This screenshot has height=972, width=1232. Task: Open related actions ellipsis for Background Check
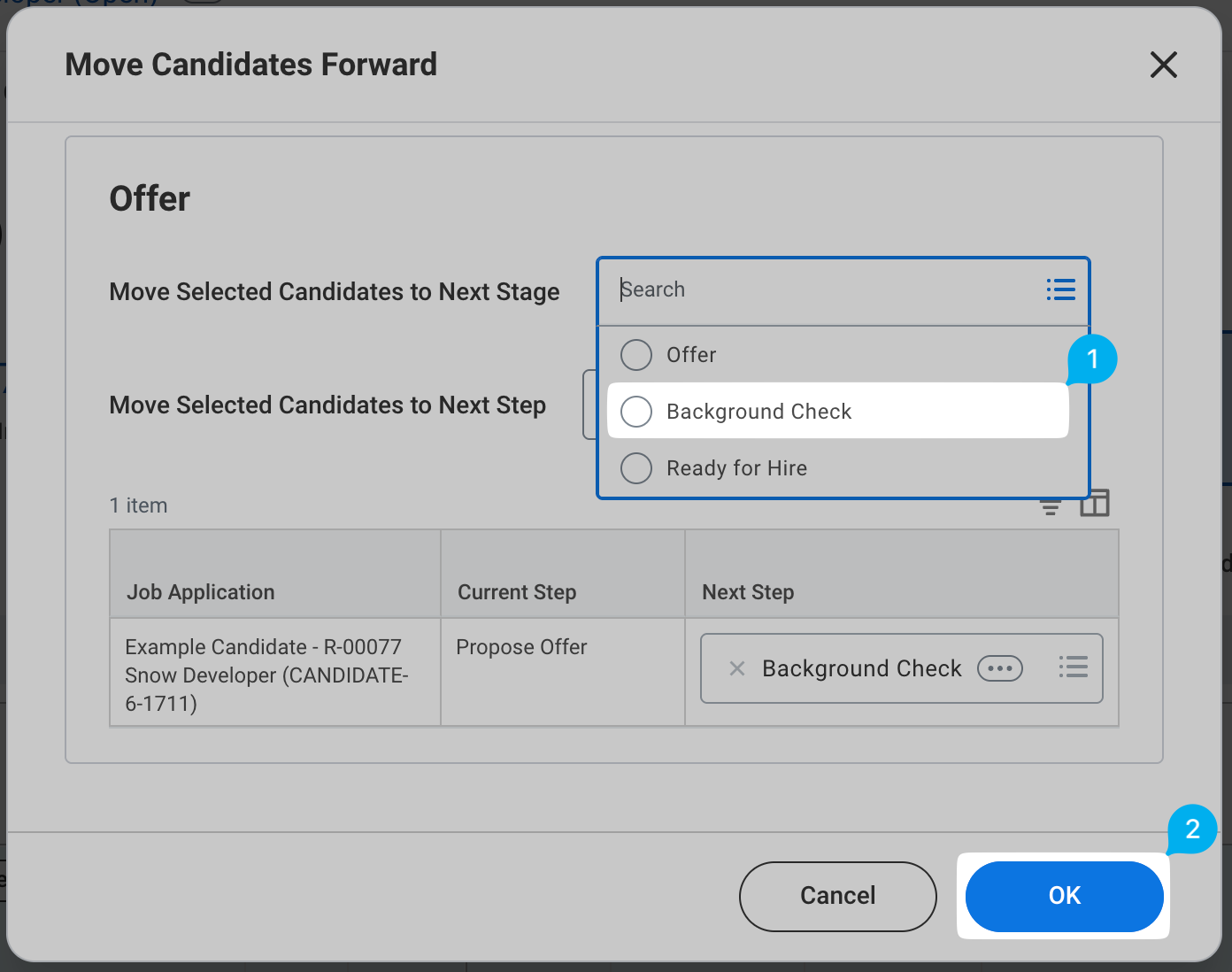point(999,668)
